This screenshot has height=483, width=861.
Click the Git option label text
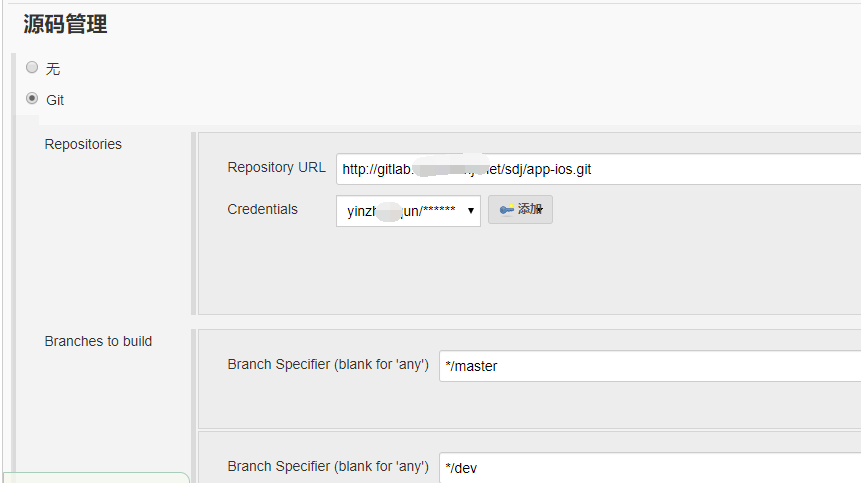click(55, 100)
